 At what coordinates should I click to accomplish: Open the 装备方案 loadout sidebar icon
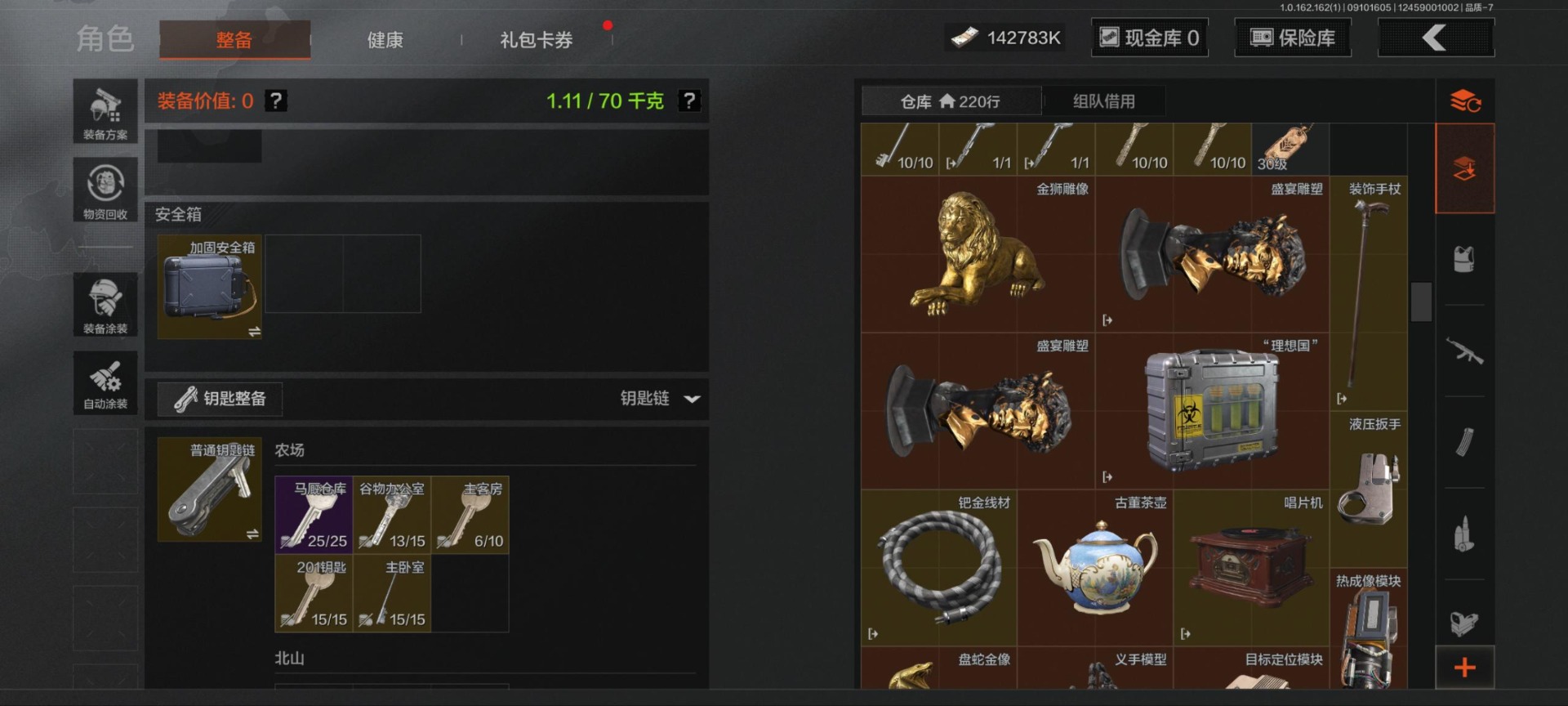coord(105,112)
